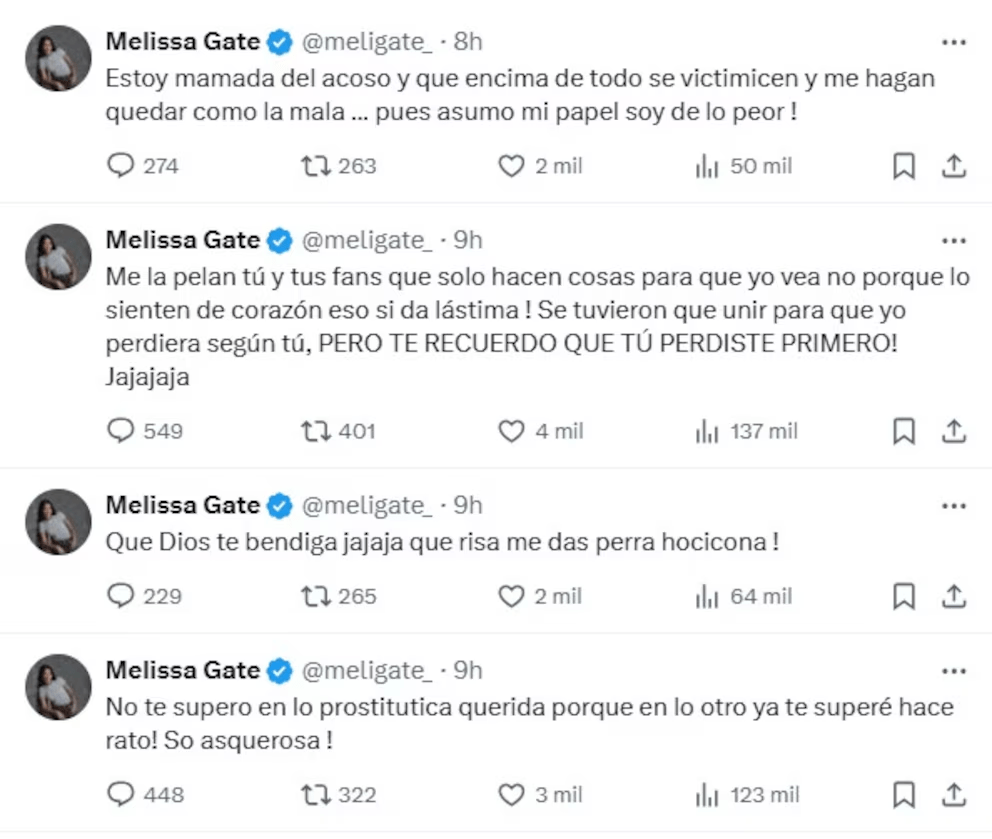Retweet the tweet with 265 reposts
Viewport: 992px width, 839px height.
(x=315, y=597)
